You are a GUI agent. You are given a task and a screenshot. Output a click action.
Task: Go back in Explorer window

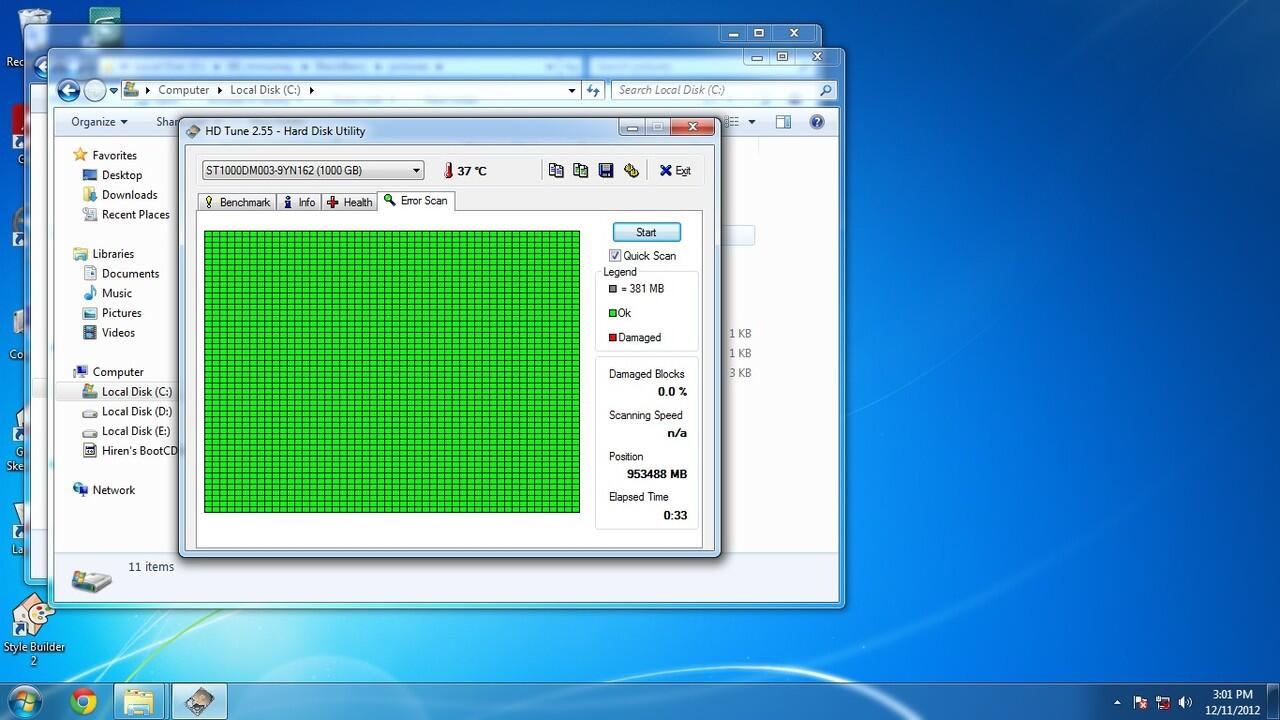[68, 91]
